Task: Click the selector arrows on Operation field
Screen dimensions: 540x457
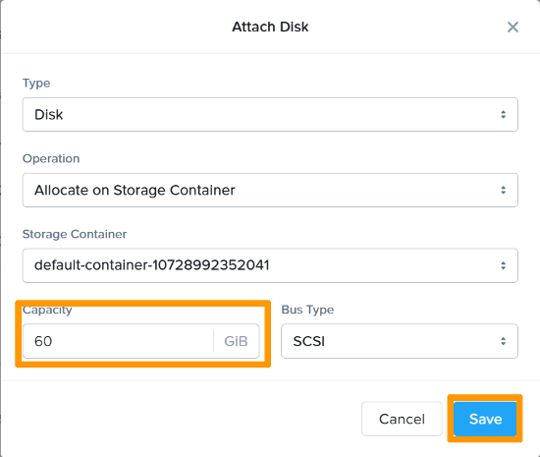Action: (x=503, y=190)
